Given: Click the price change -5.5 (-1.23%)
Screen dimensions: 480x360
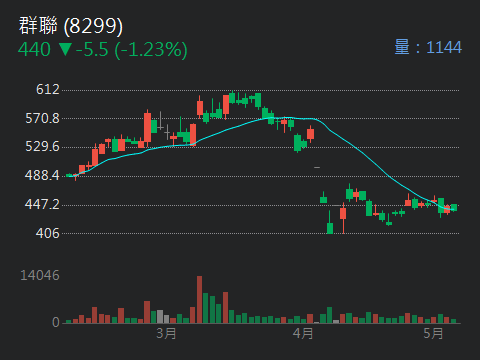Looking at the screenshot, I should click(132, 50).
